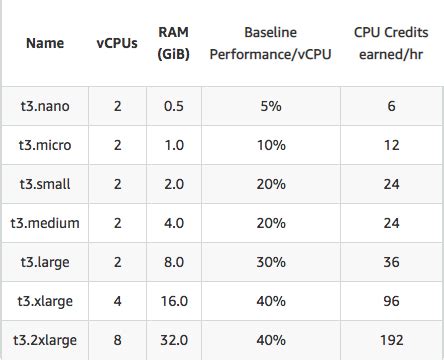The height and width of the screenshot is (360, 444).
Task: Click the 0.5 RAM value for t3.nano
Action: [x=174, y=106]
